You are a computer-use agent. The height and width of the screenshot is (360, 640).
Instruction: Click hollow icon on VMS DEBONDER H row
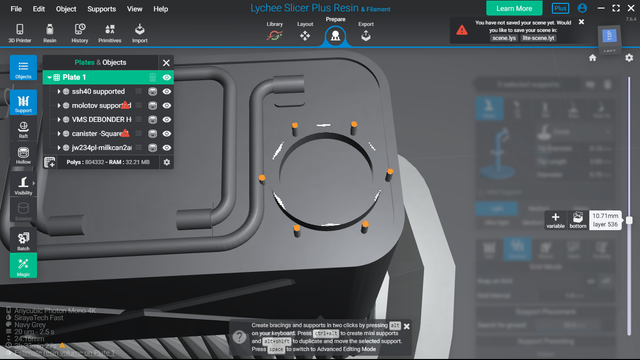pyautogui.click(x=153, y=120)
